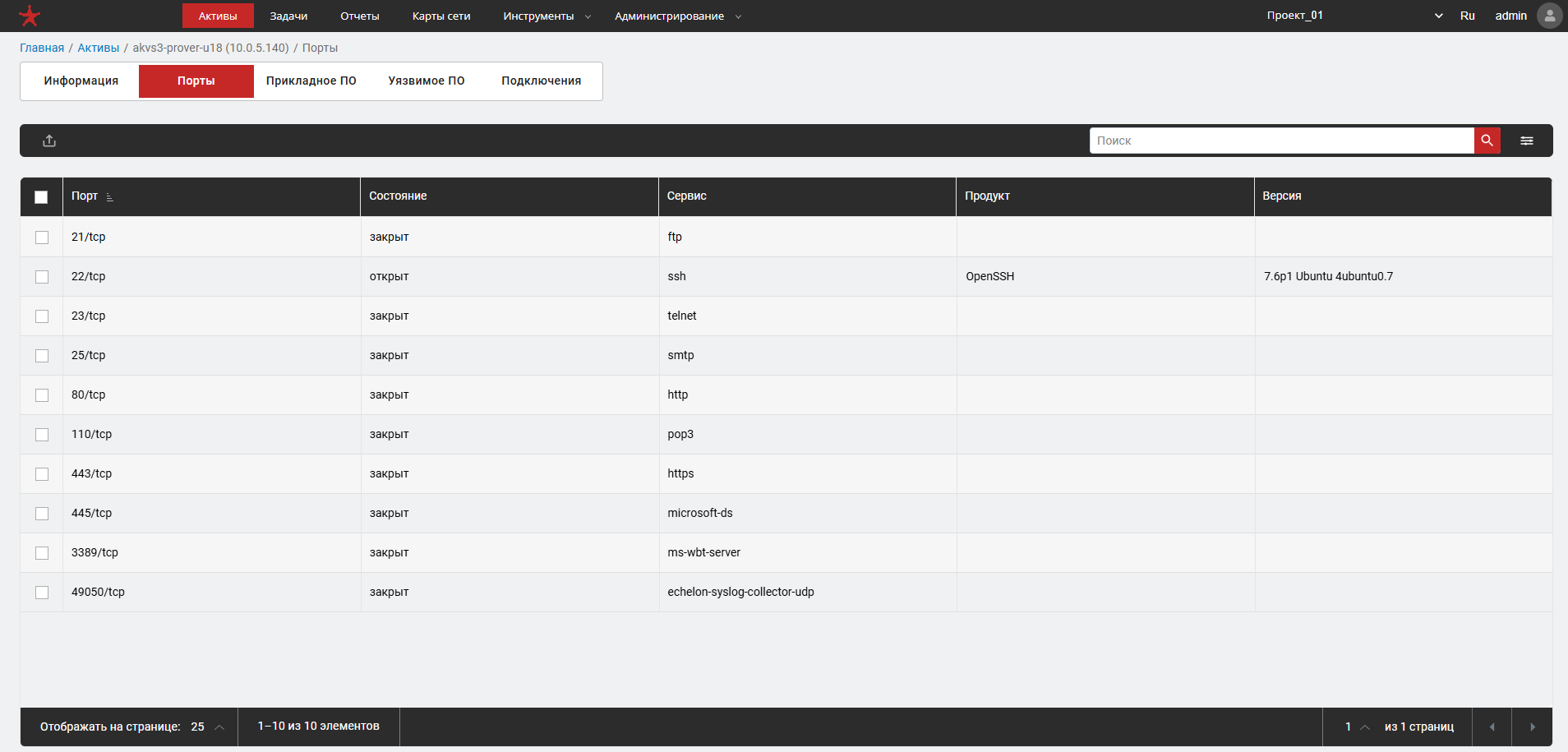Click the red search magnifier button
Image resolution: width=1568 pixels, height=752 pixels.
[x=1487, y=141]
